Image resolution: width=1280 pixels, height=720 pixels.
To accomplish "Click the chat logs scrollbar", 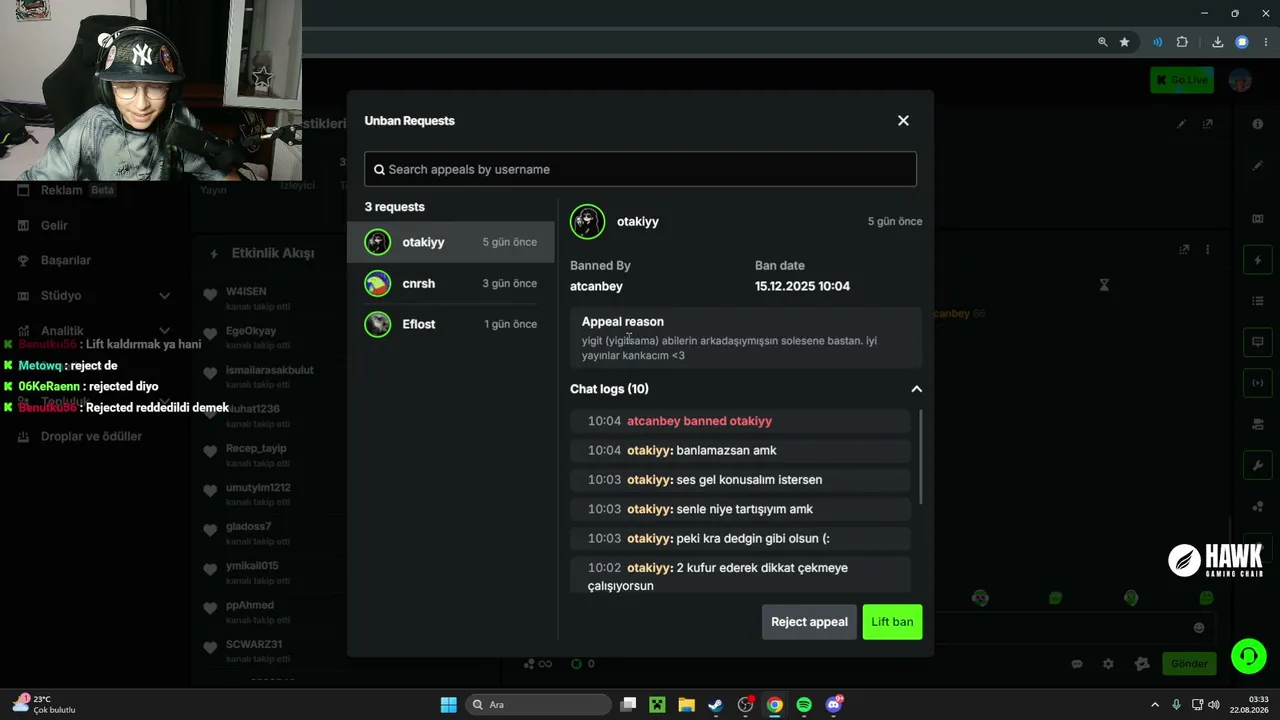I will pos(920,457).
